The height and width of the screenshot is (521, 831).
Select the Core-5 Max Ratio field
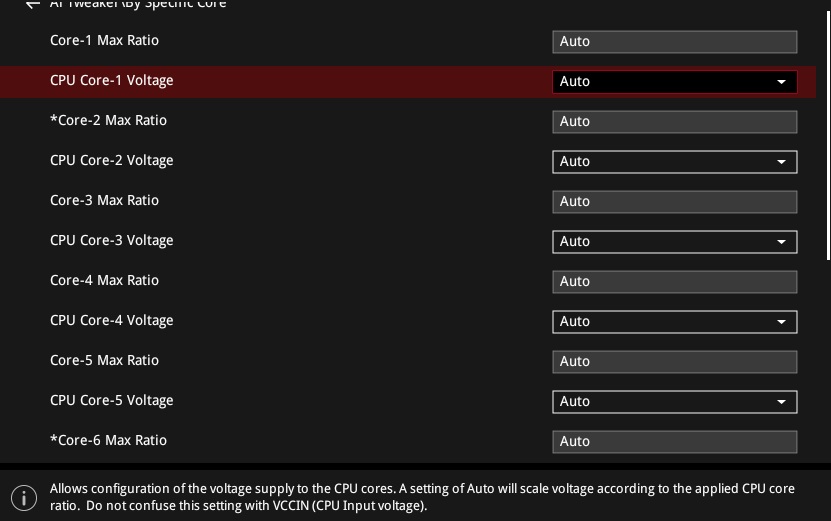[x=675, y=362]
